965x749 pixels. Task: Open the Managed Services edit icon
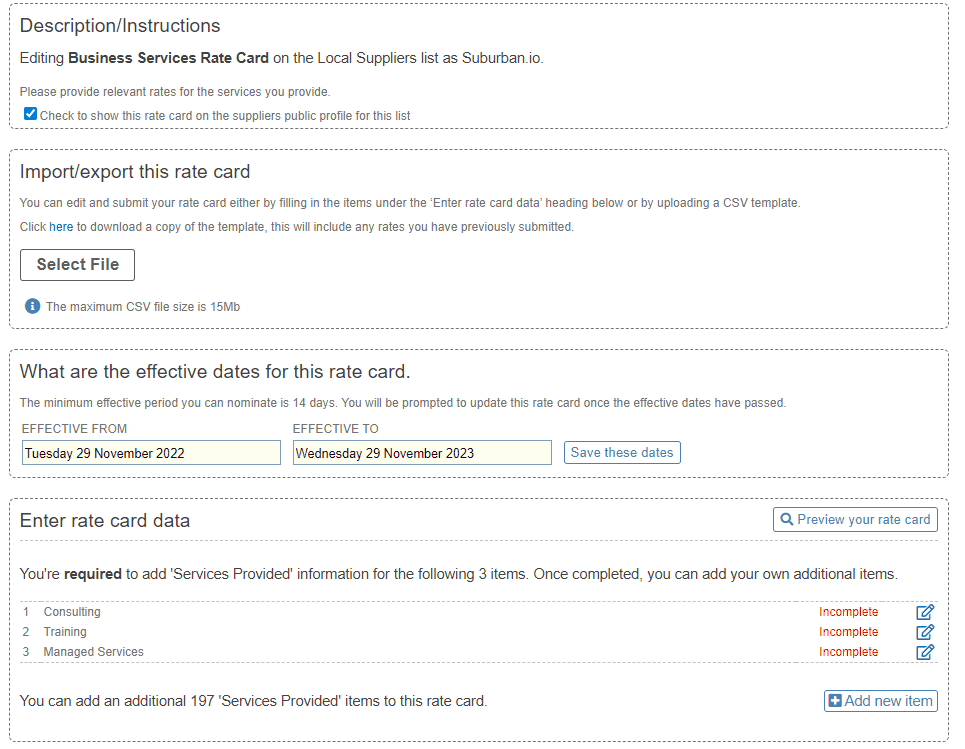[x=924, y=652]
